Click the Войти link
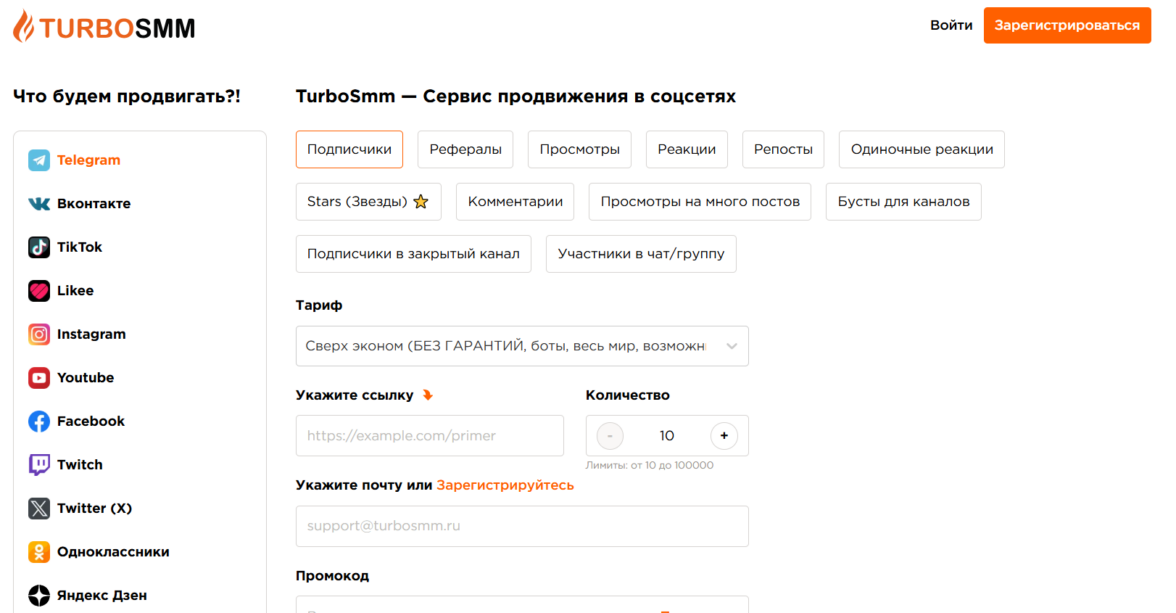 (951, 26)
